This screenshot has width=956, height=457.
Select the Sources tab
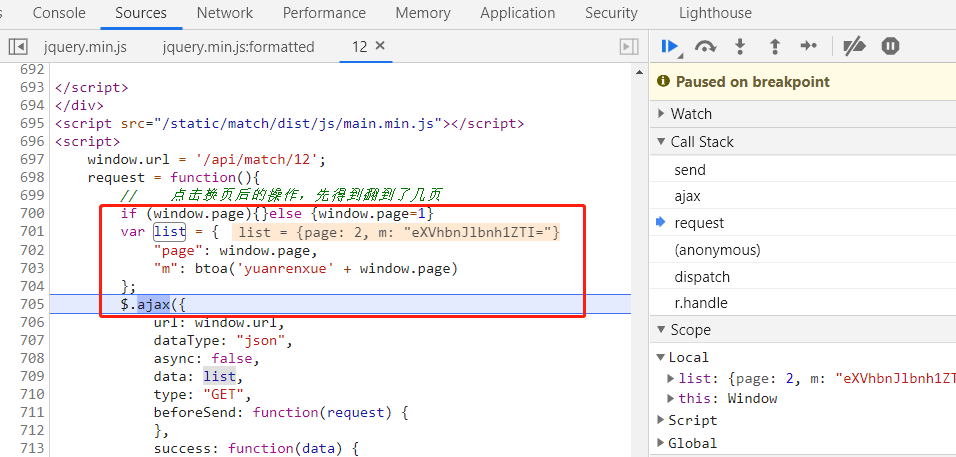click(x=141, y=13)
